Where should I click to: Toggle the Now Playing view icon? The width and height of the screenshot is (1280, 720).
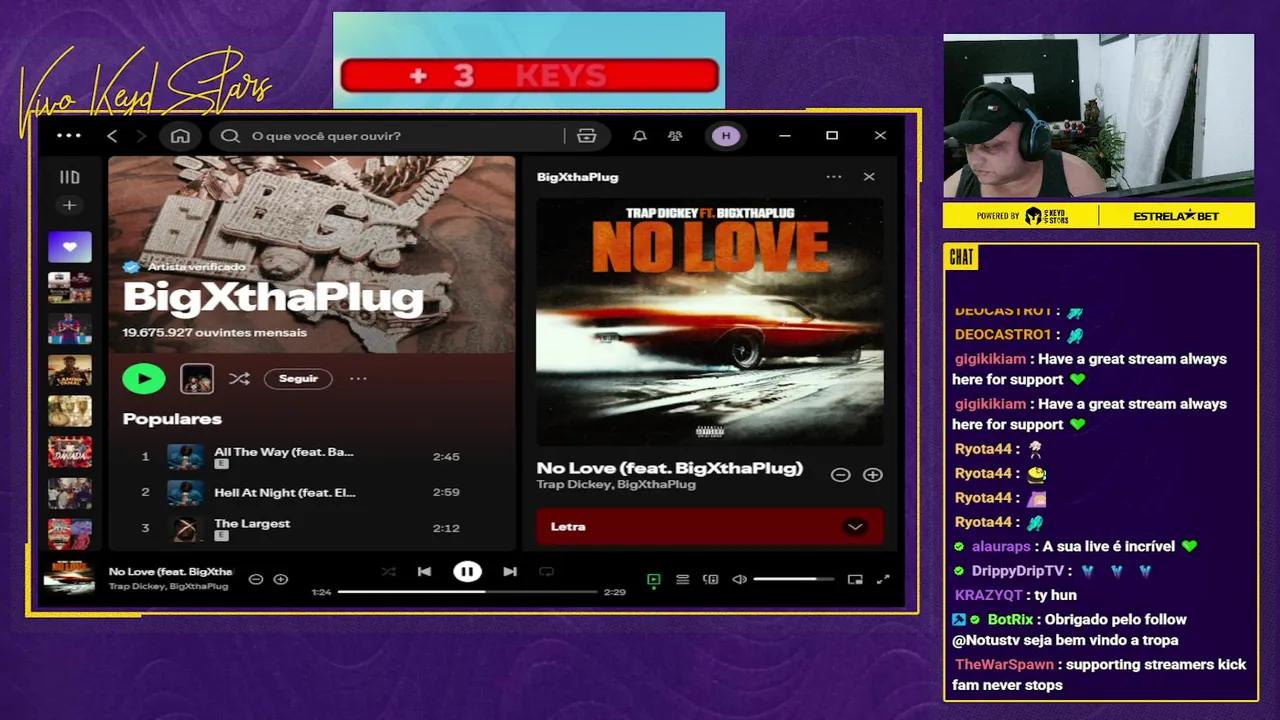[x=653, y=579]
